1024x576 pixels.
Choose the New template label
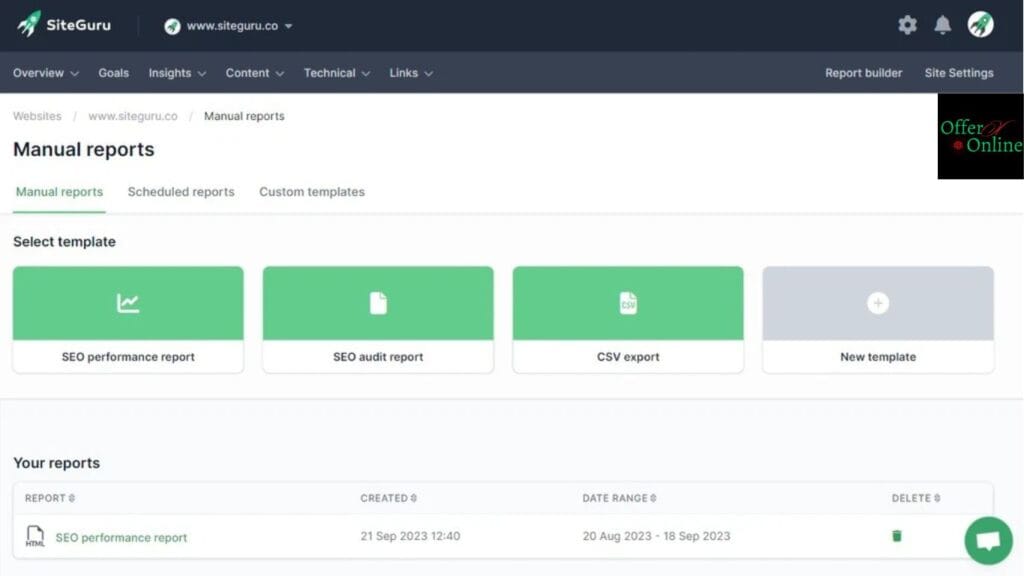tap(878, 357)
